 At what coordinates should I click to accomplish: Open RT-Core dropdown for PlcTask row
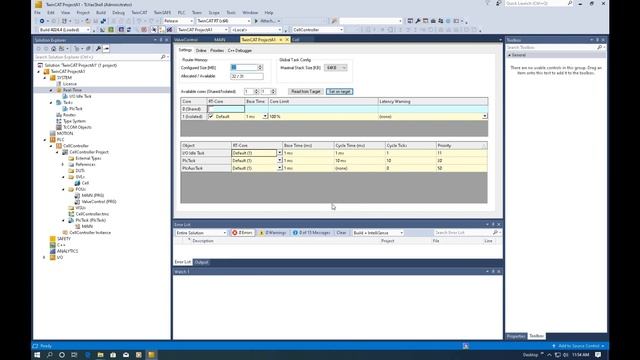(x=280, y=160)
